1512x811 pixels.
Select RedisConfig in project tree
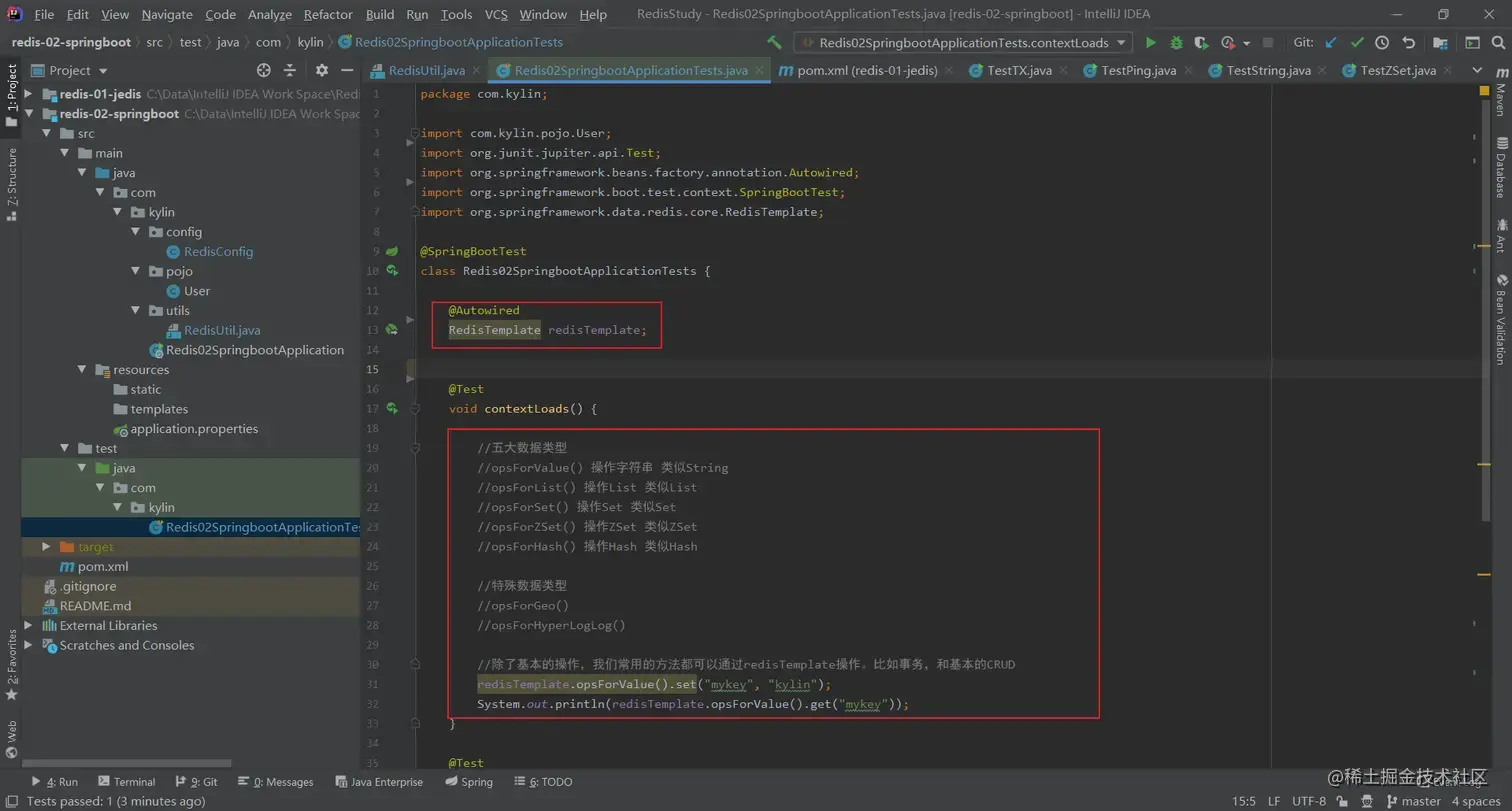pos(218,251)
